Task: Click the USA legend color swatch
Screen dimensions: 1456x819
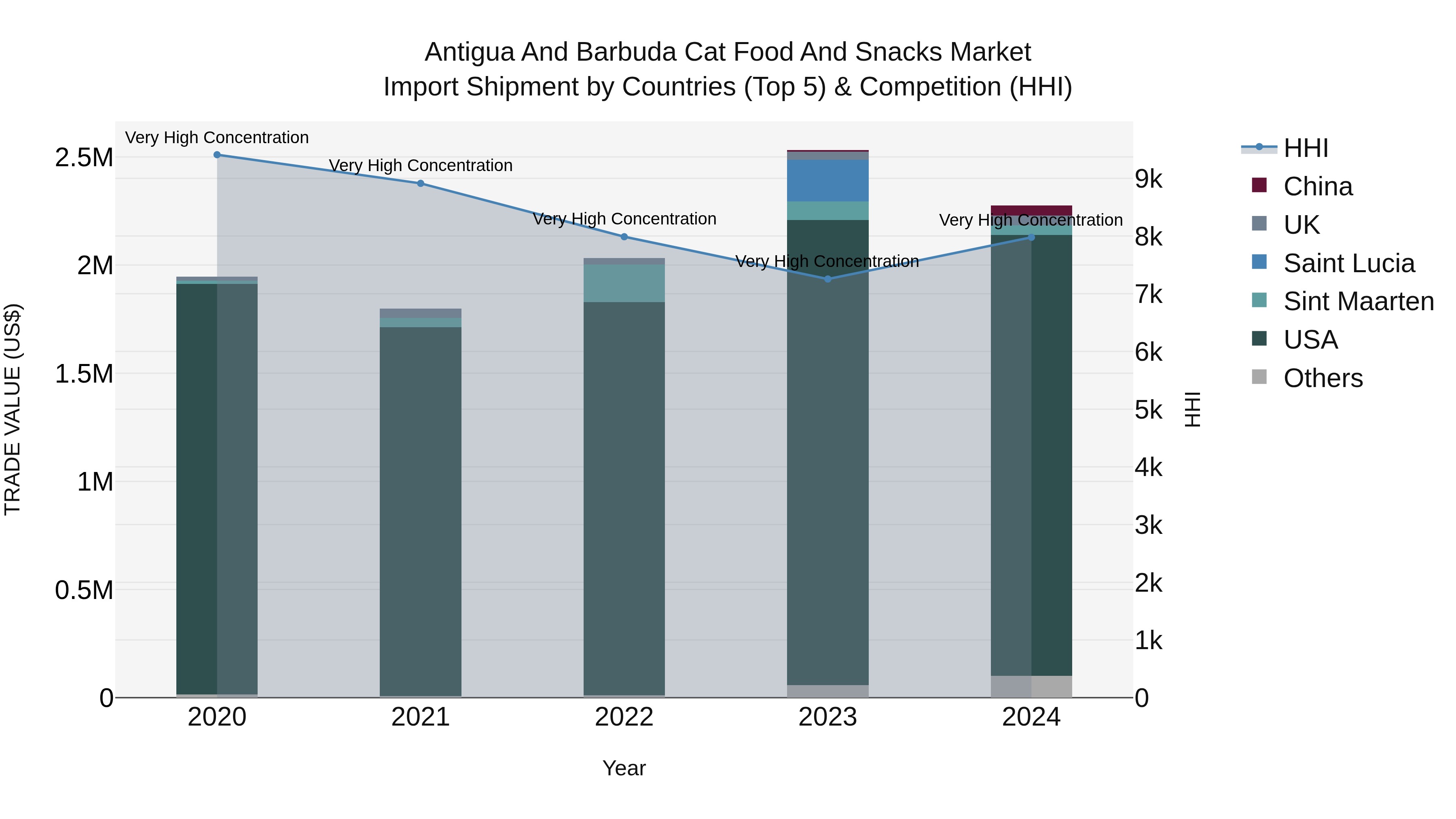Action: (x=1259, y=338)
